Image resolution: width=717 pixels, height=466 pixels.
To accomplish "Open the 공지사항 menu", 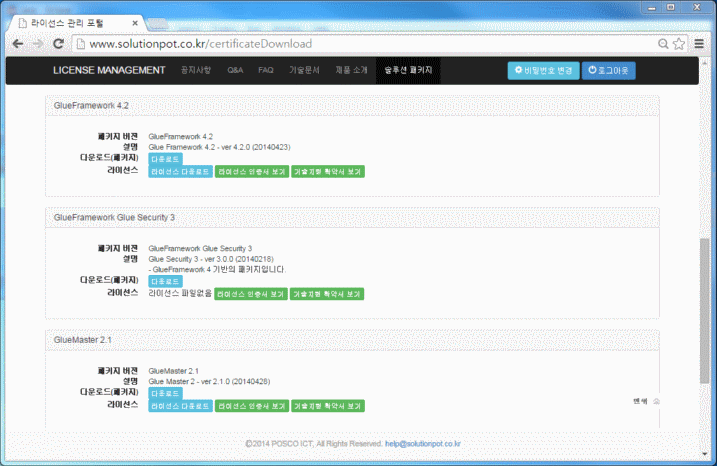I will coord(196,70).
